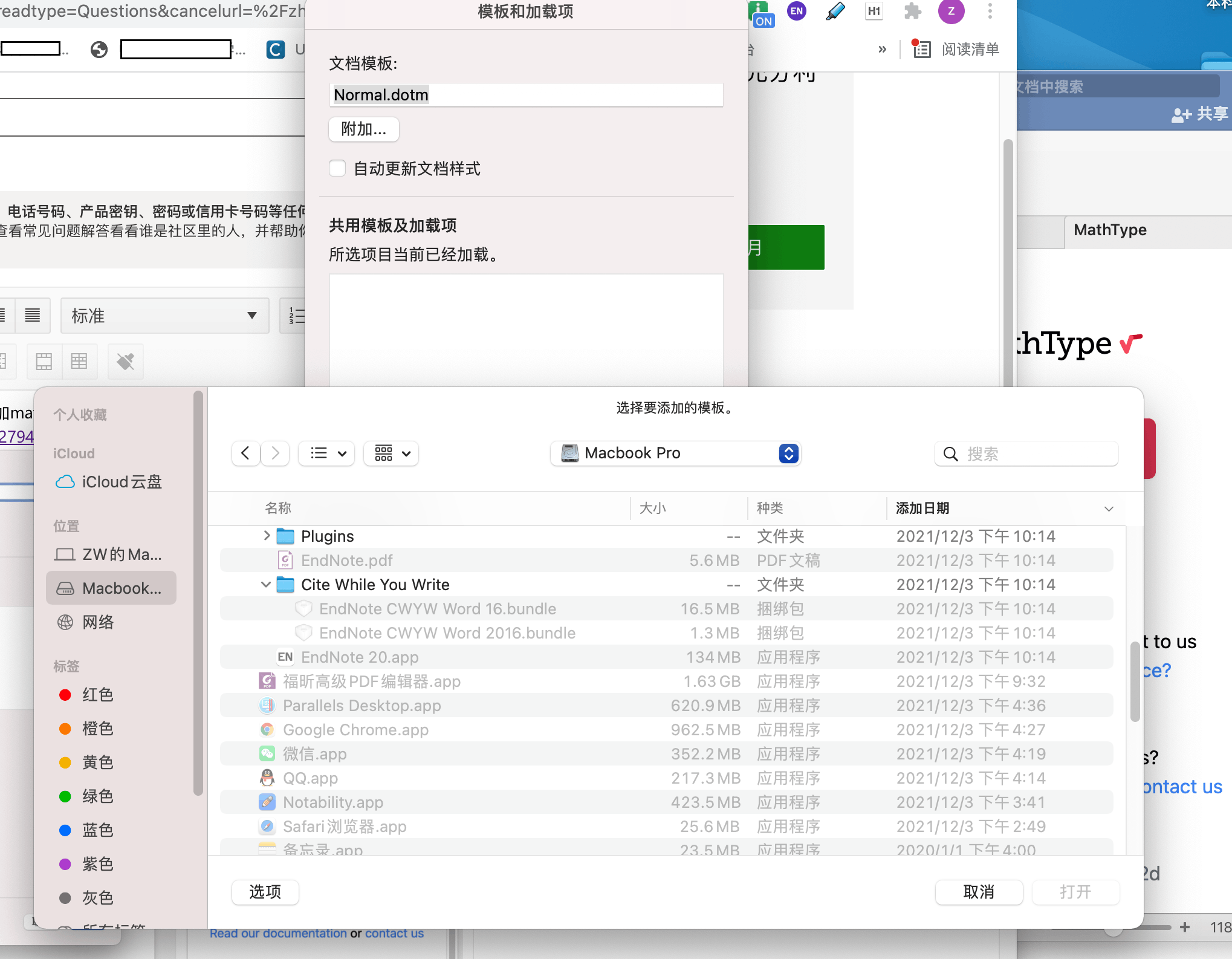1232x959 pixels.
Task: Sort by the 大小 column header
Action: 653,509
